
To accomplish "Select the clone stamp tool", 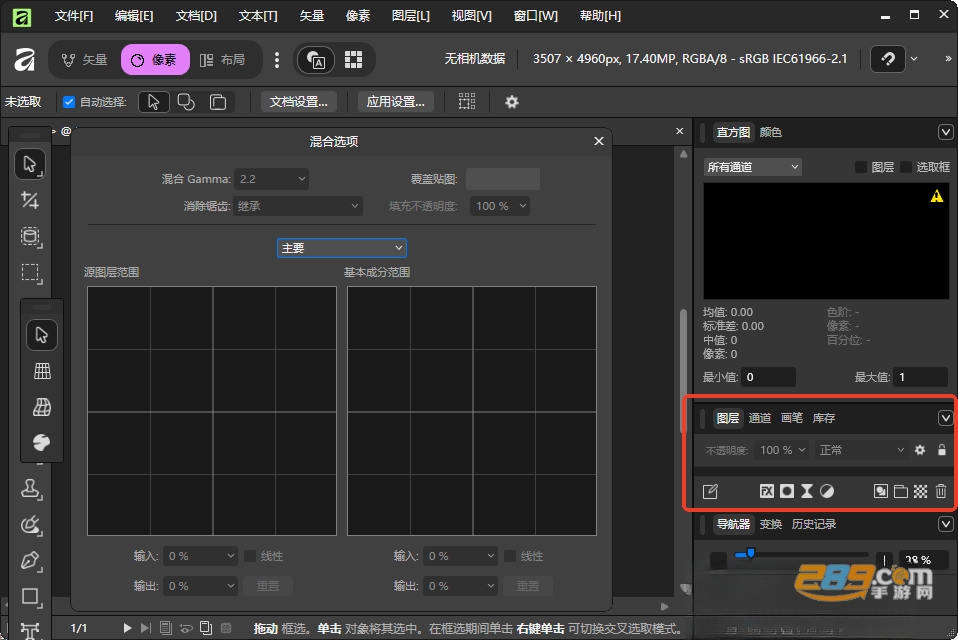I will [x=30, y=489].
